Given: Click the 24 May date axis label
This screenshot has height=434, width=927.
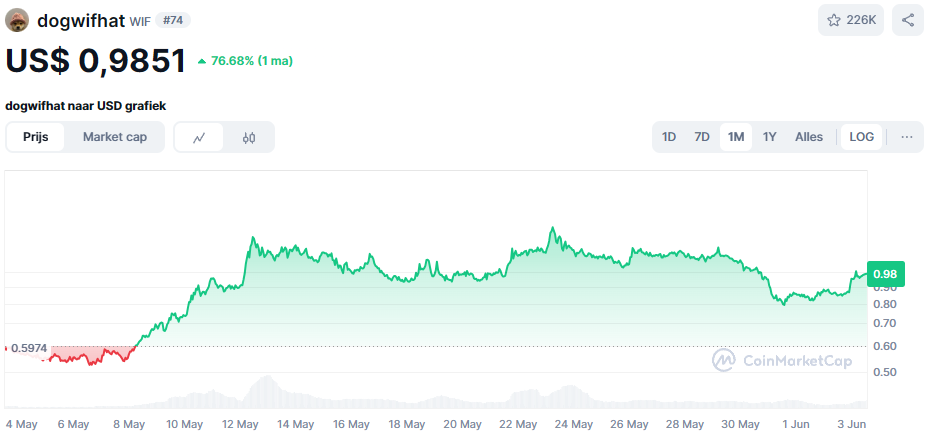Looking at the screenshot, I should (x=575, y=424).
